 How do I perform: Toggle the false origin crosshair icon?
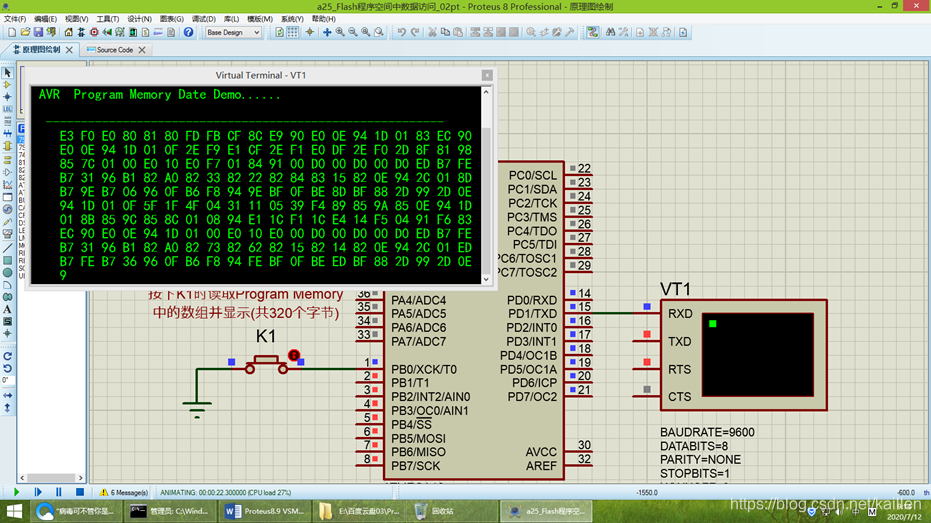click(x=309, y=32)
